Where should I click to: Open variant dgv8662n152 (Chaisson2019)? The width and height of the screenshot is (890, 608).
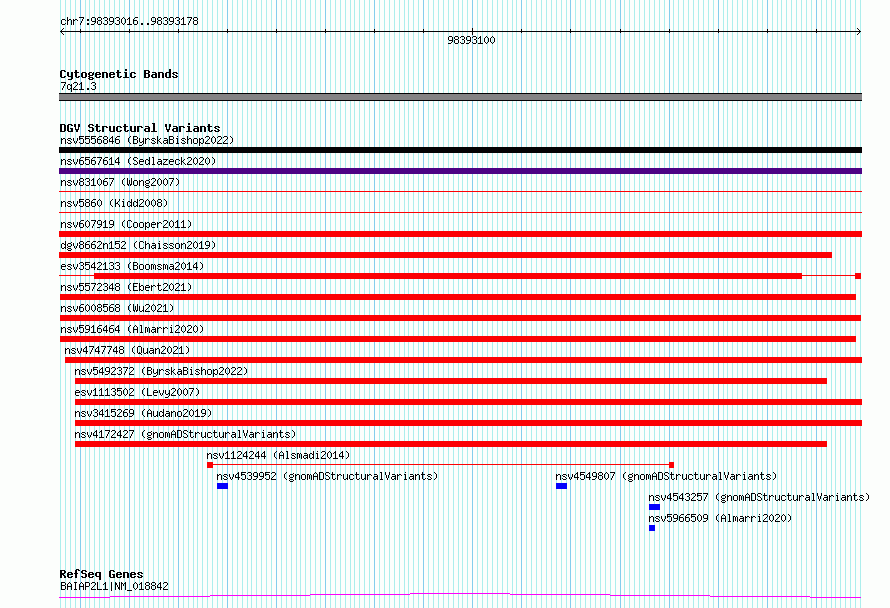tap(138, 245)
